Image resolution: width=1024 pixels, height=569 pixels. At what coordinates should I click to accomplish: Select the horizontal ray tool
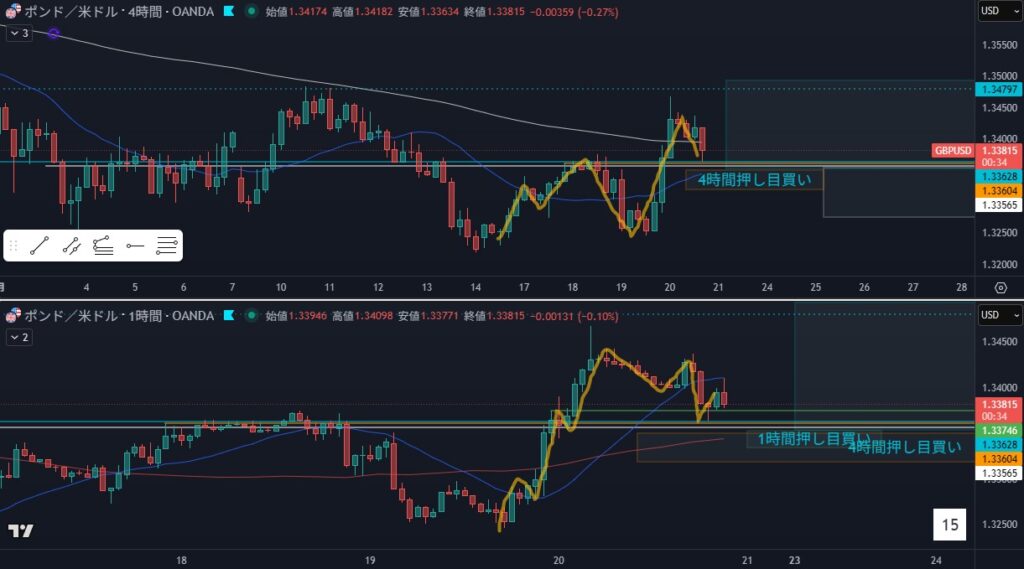[x=135, y=245]
